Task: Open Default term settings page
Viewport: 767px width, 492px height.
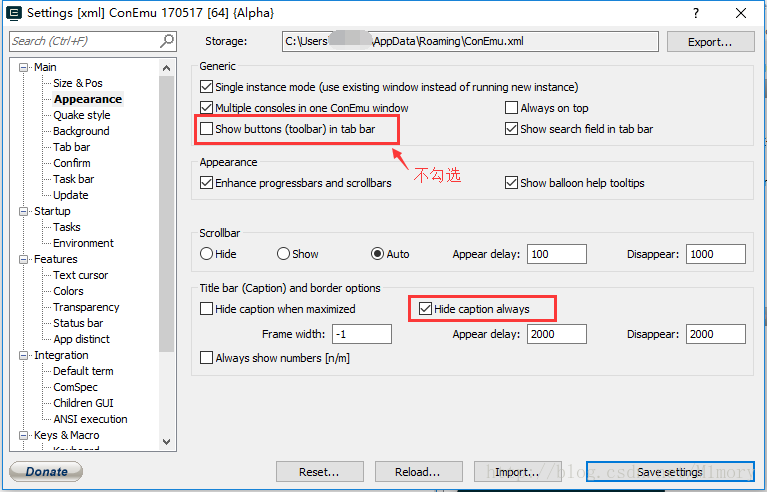Action: (83, 371)
